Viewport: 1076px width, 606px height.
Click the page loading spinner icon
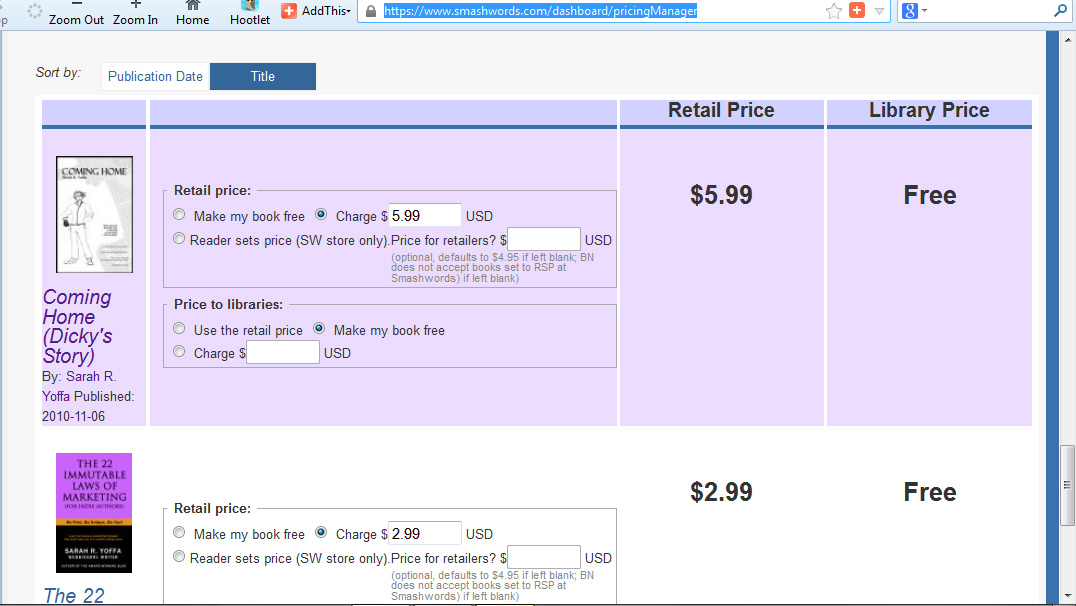(x=34, y=11)
